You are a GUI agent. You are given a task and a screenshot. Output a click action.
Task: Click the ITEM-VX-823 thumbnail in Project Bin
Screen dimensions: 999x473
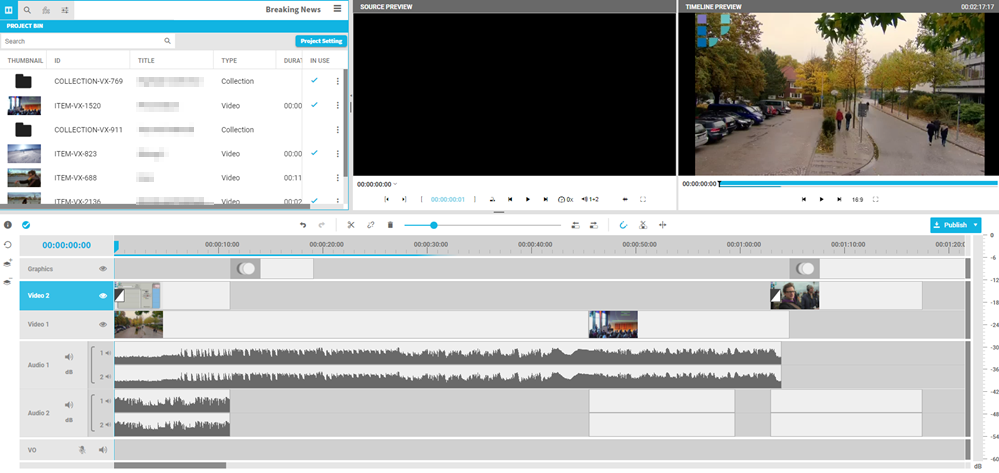(24, 154)
